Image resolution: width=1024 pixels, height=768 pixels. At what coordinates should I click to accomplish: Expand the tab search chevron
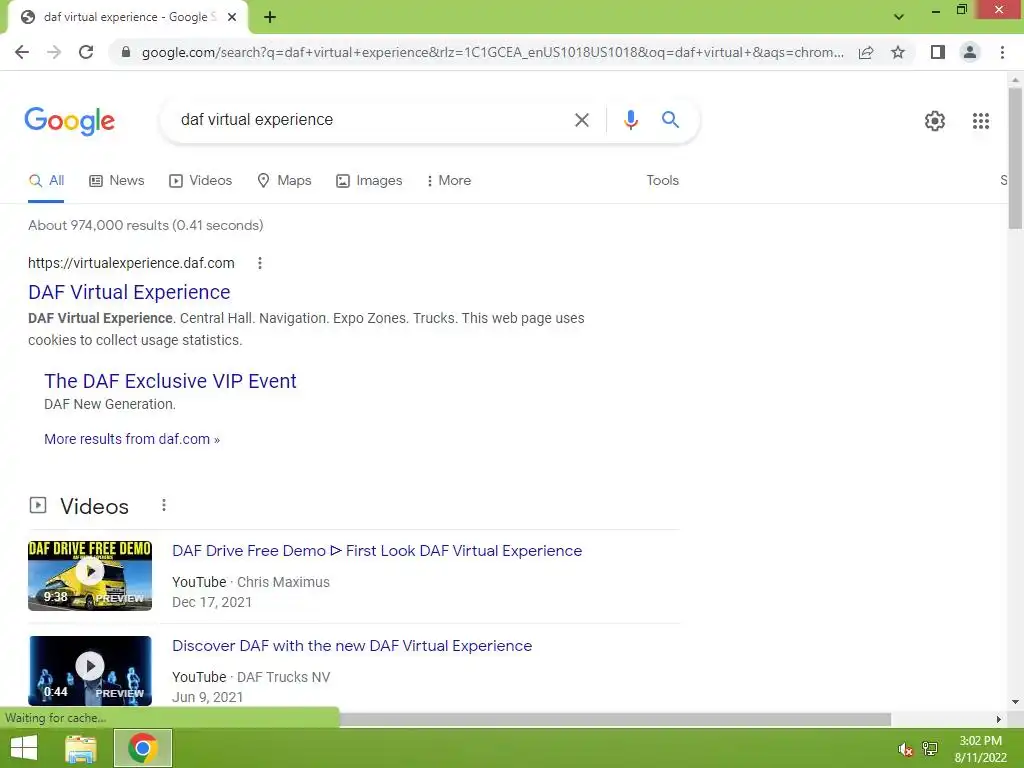pos(899,17)
